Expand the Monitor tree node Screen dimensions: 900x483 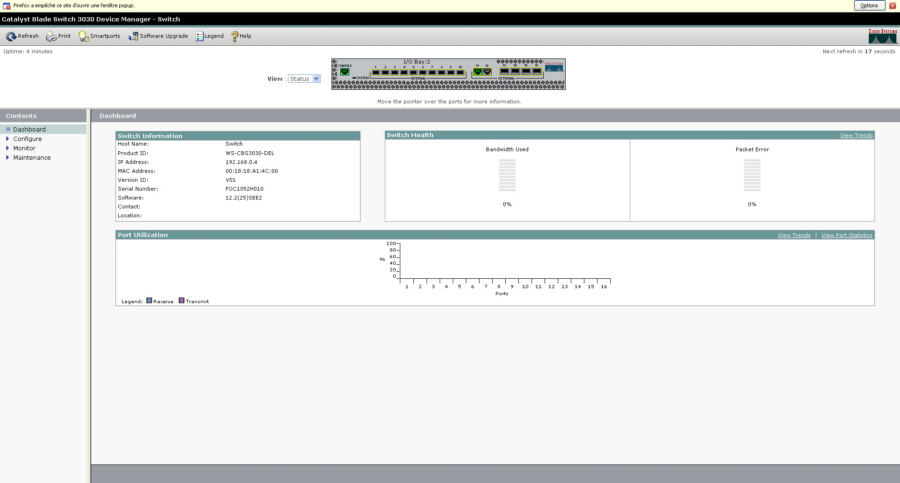click(7, 148)
